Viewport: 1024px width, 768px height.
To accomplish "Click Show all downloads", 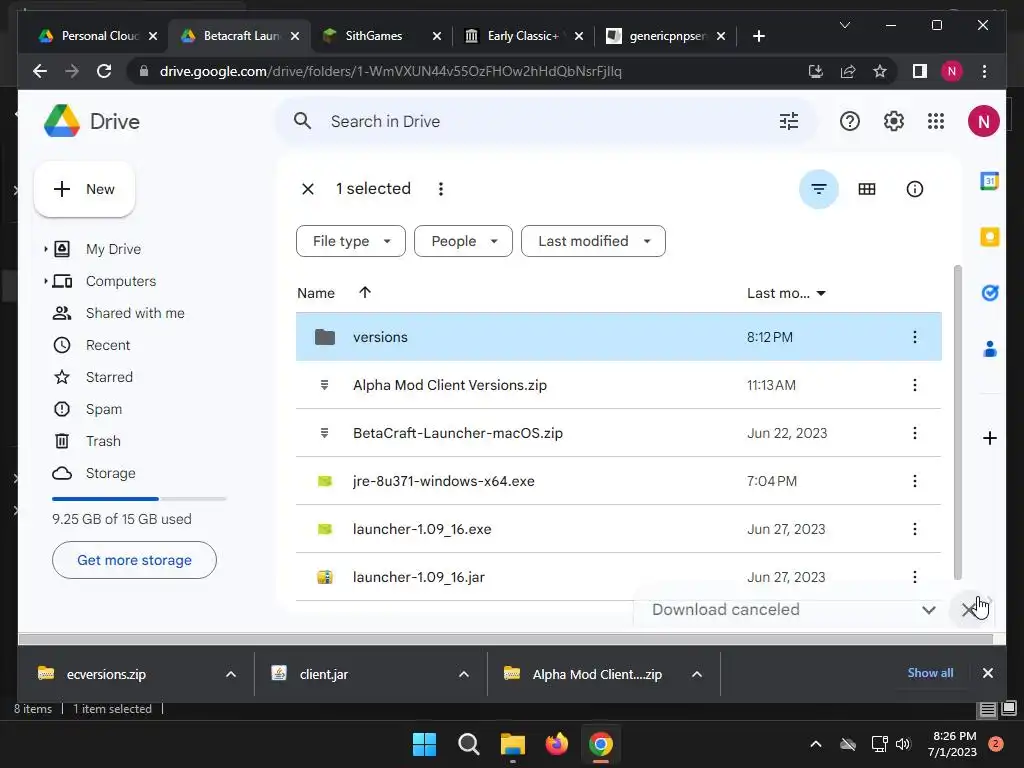I will [930, 673].
